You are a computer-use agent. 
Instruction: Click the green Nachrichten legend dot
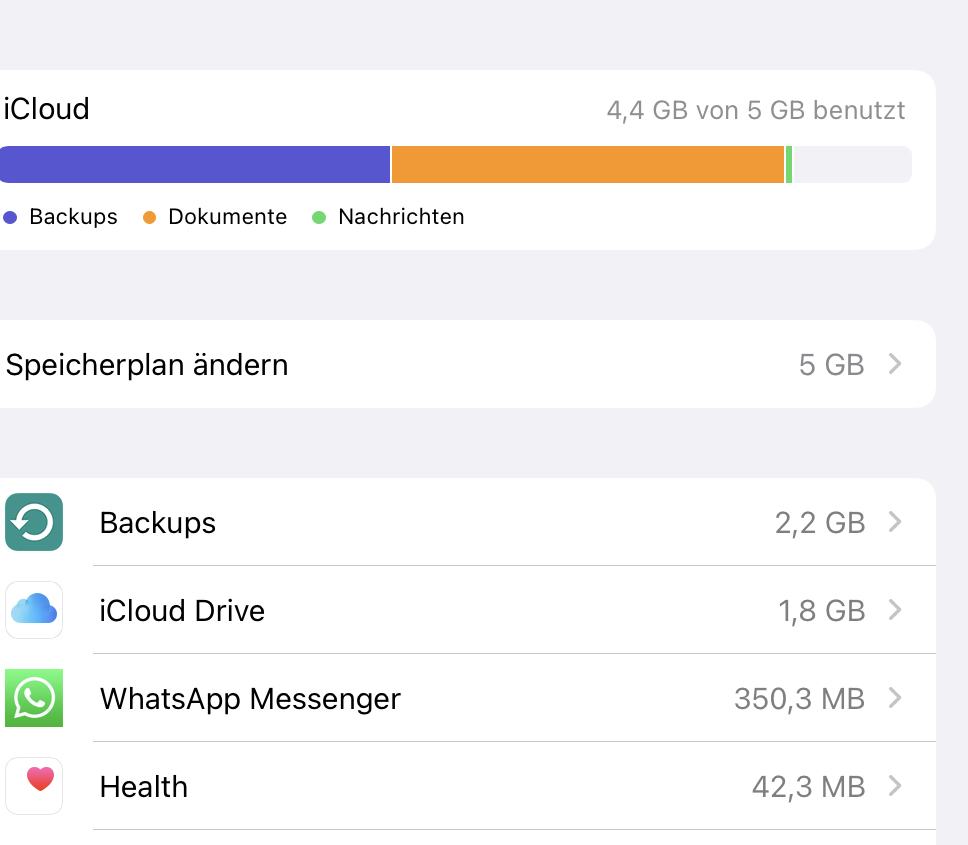[x=320, y=217]
